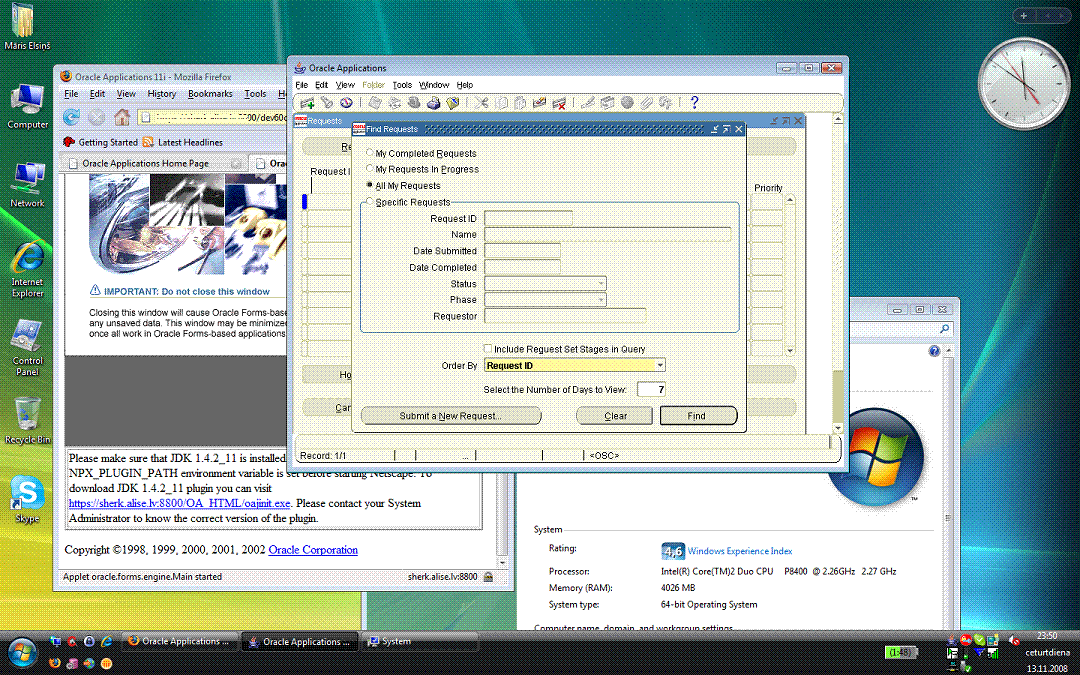Open the Tools menu in Oracle Applications
The height and width of the screenshot is (675, 1080).
[402, 85]
